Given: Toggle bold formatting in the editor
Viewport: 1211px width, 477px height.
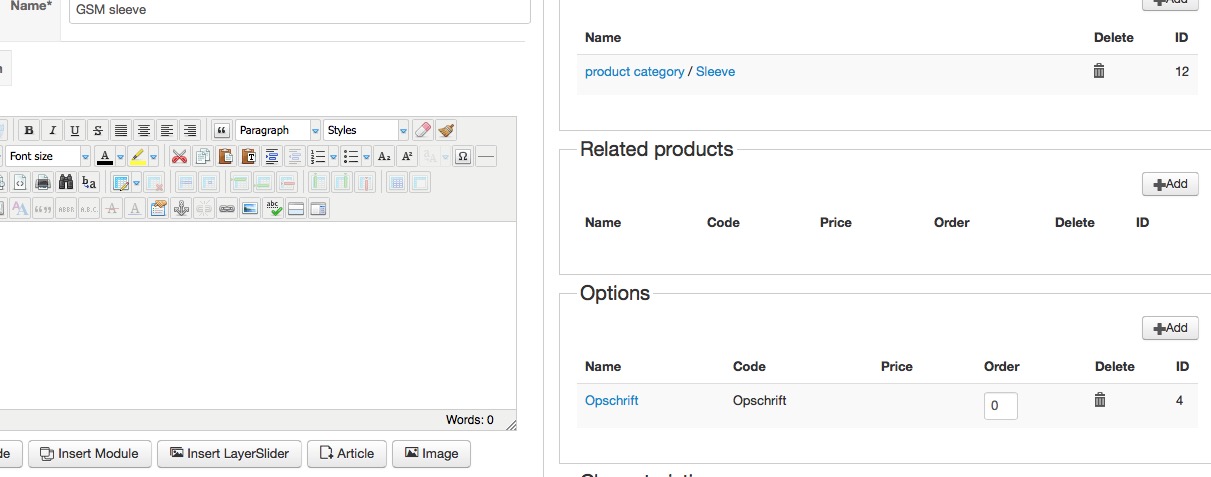Looking at the screenshot, I should point(29,130).
